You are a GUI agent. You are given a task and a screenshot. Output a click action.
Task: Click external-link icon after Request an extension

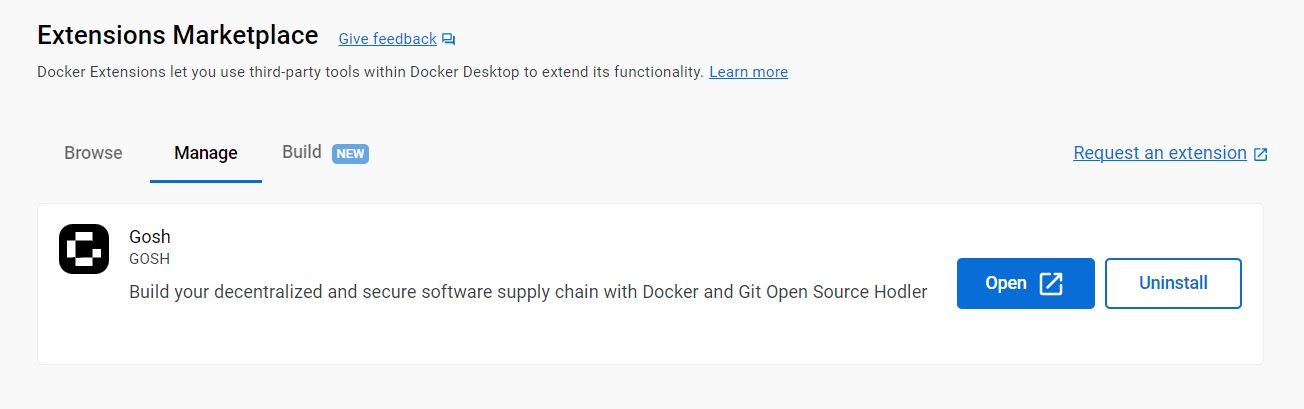pos(1261,154)
